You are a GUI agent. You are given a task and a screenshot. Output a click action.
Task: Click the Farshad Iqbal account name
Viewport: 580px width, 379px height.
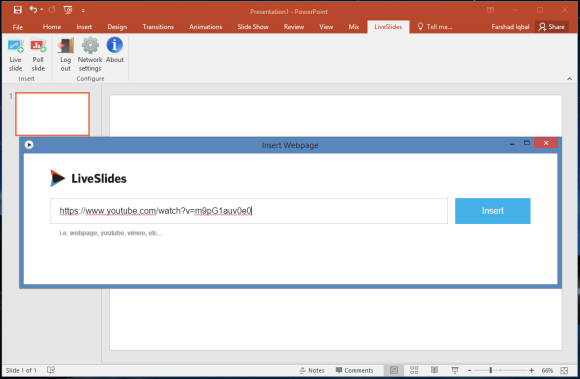(510, 27)
